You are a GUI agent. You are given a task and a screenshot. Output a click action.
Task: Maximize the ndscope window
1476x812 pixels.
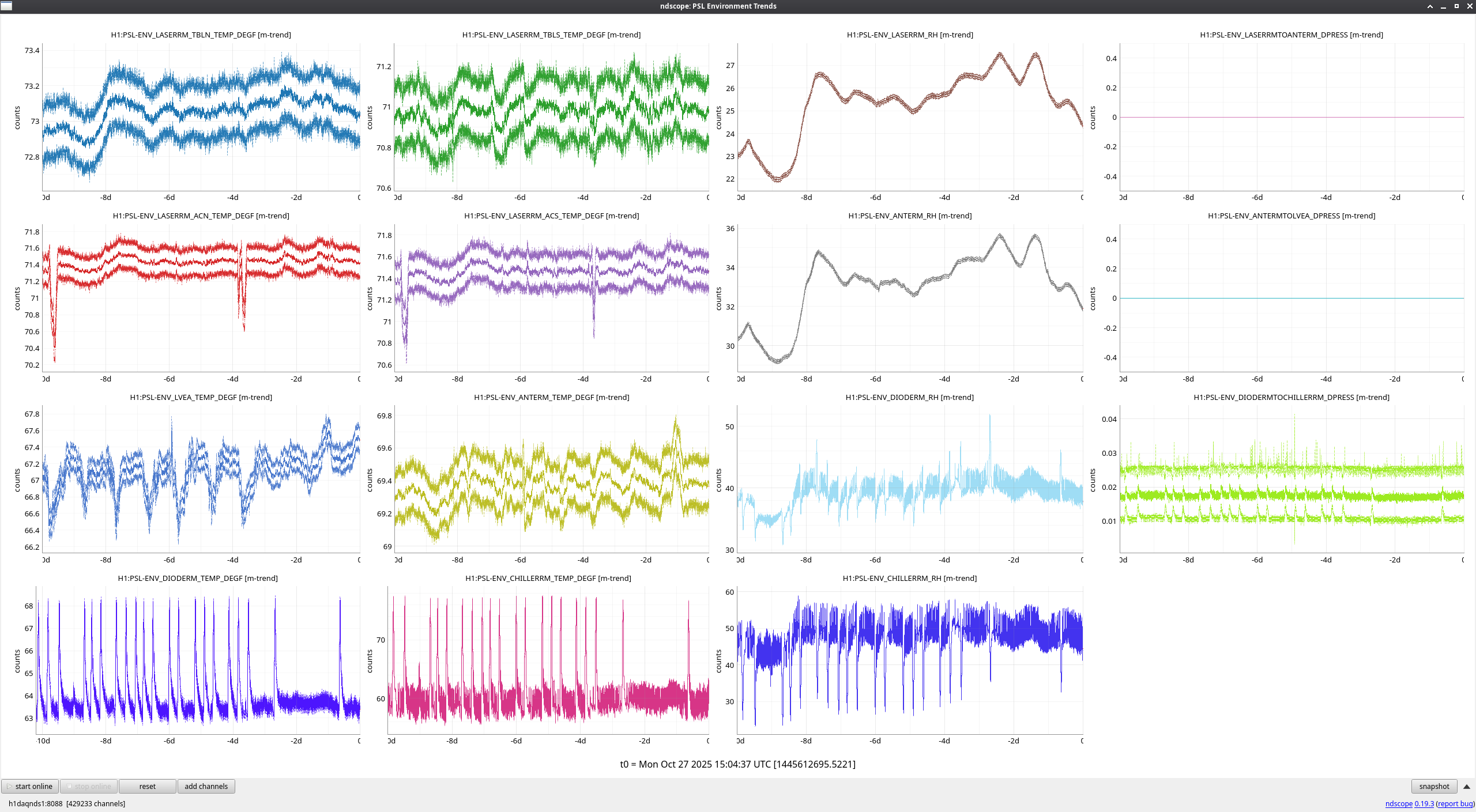[1456, 6]
